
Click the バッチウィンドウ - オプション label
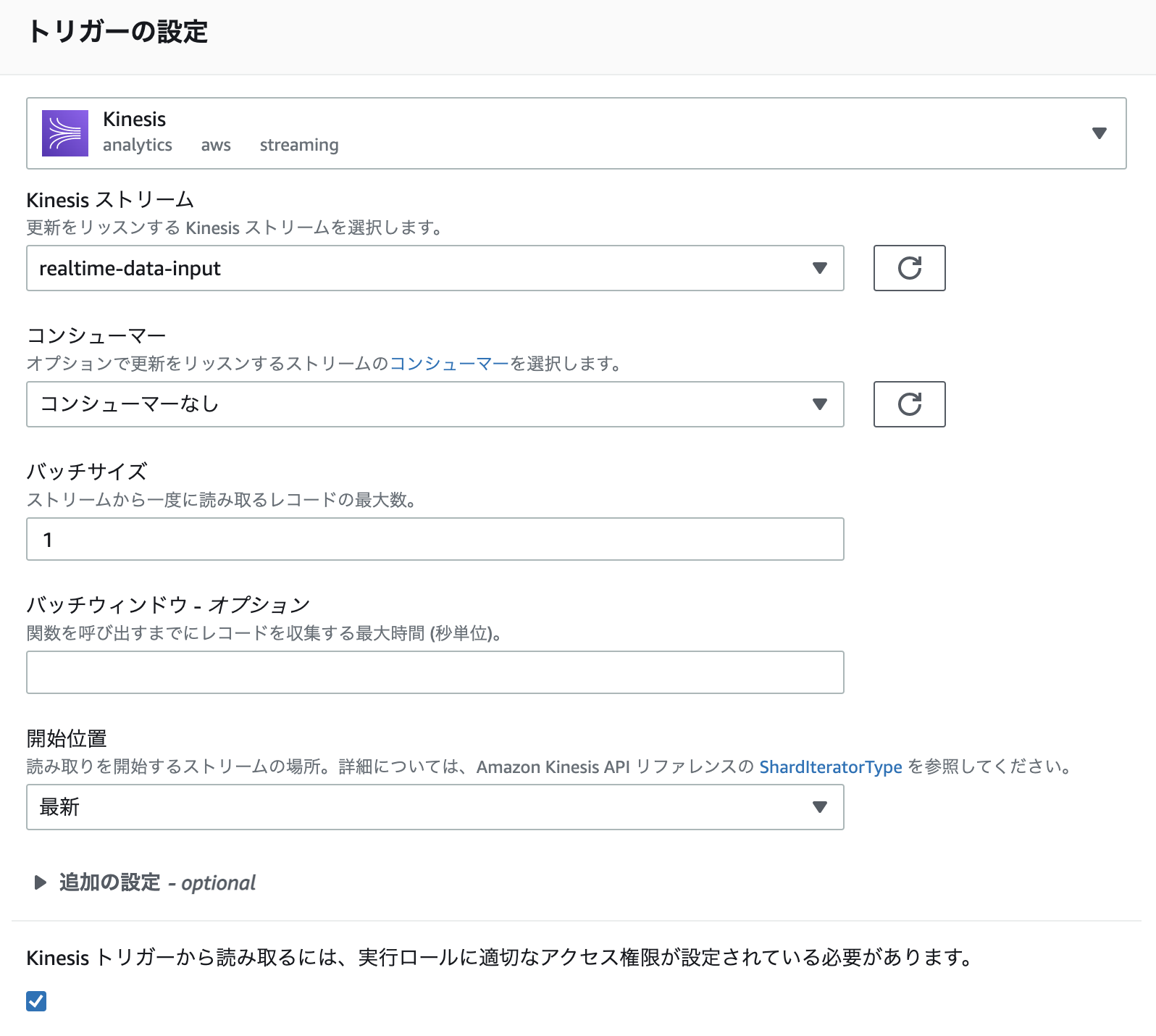pyautogui.click(x=169, y=605)
